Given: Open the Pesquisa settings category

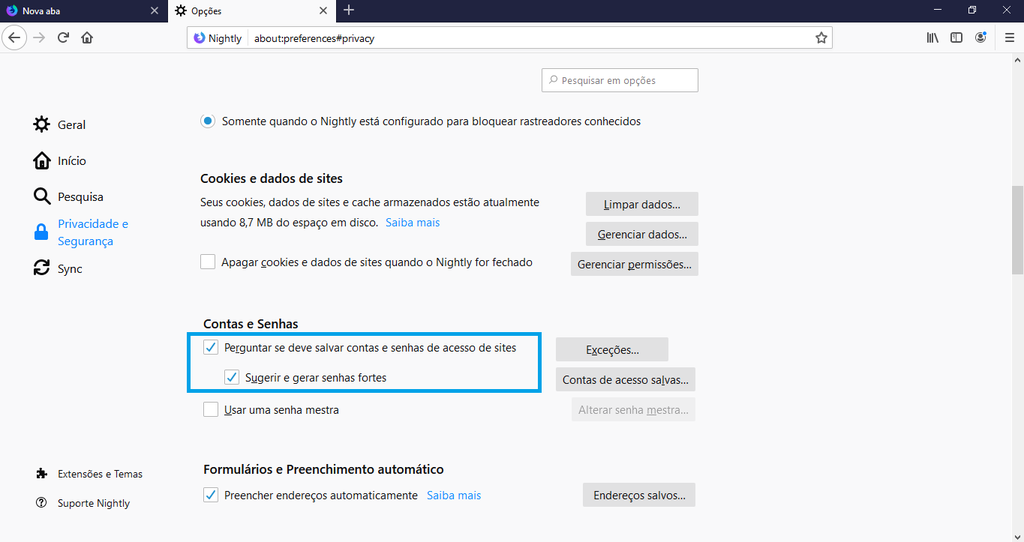Looking at the screenshot, I should tap(80, 197).
